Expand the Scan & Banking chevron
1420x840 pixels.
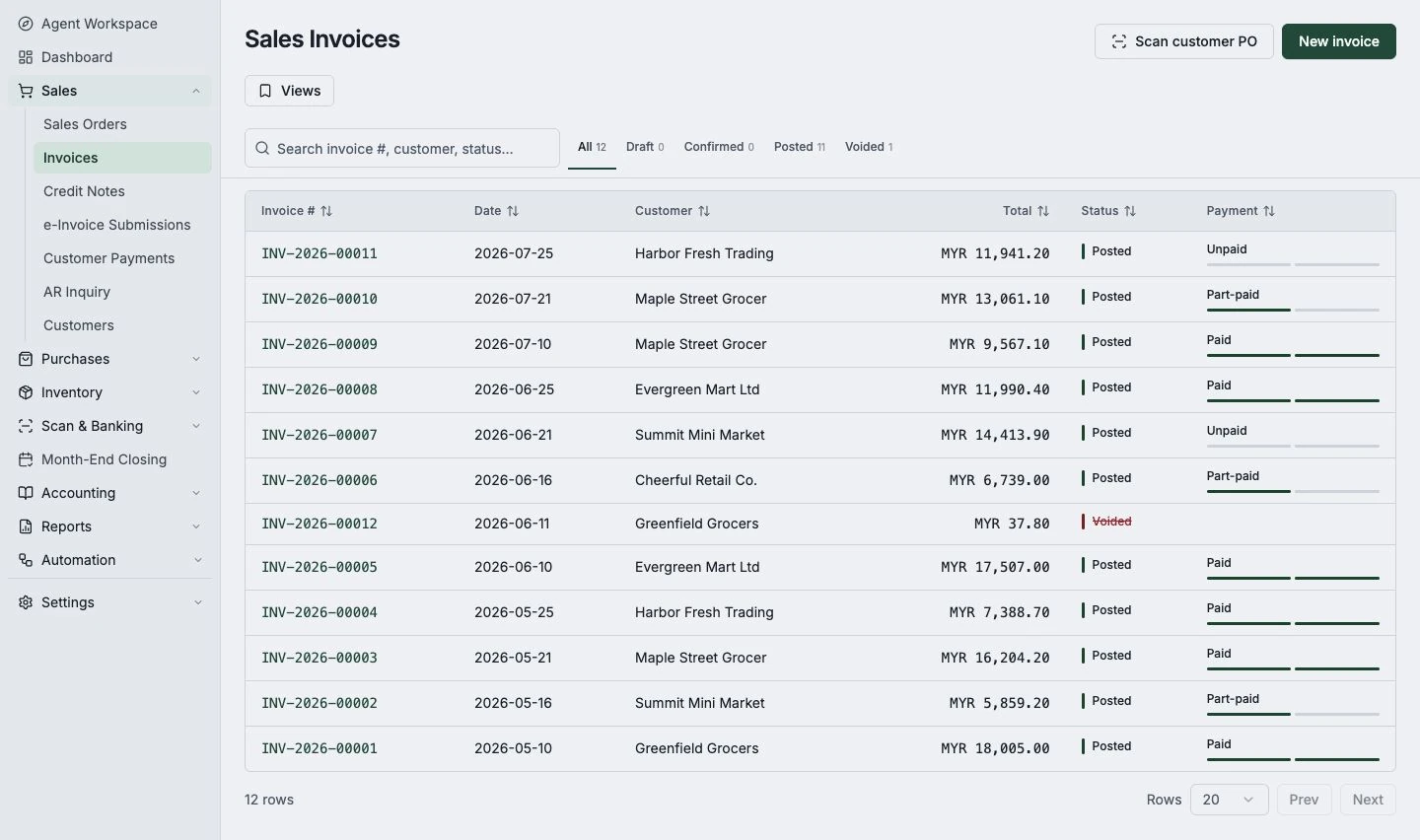(x=196, y=426)
